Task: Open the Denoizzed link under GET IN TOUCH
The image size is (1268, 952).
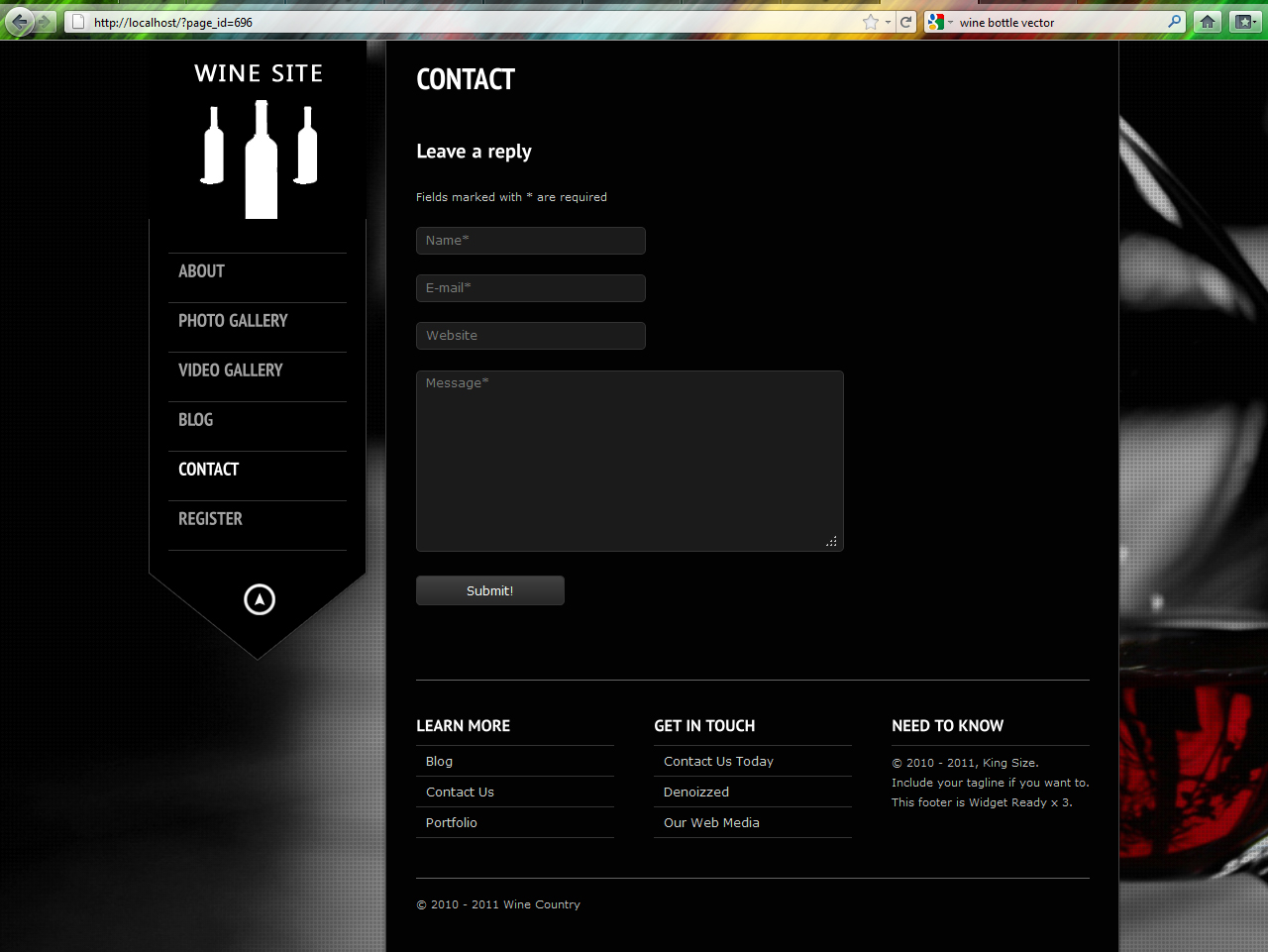Action: (696, 792)
